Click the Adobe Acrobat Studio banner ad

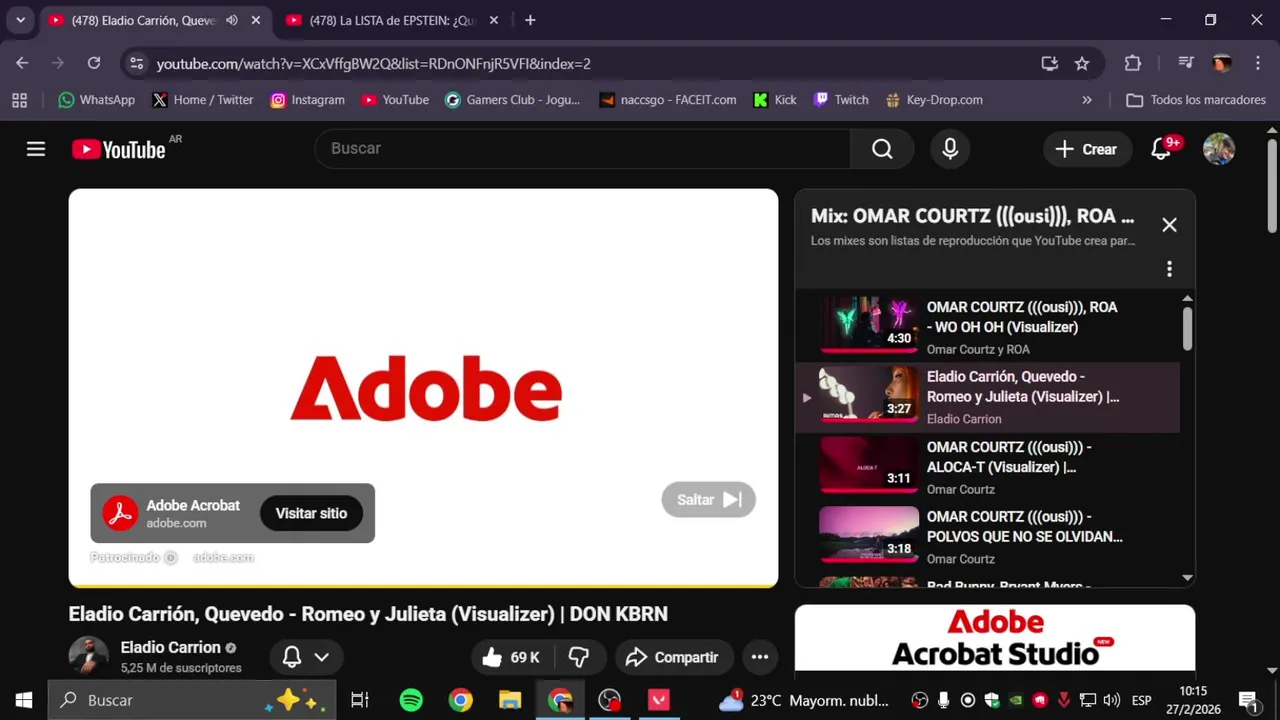tap(995, 639)
